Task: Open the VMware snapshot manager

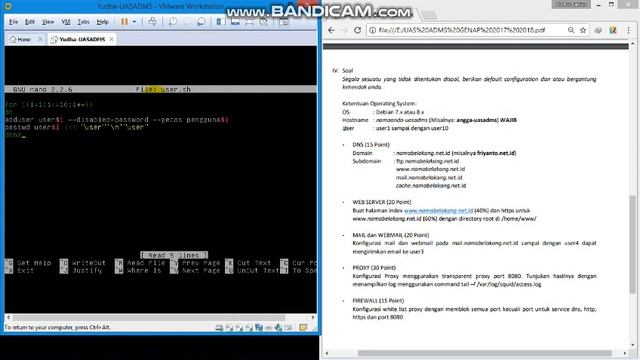Action: [201, 22]
